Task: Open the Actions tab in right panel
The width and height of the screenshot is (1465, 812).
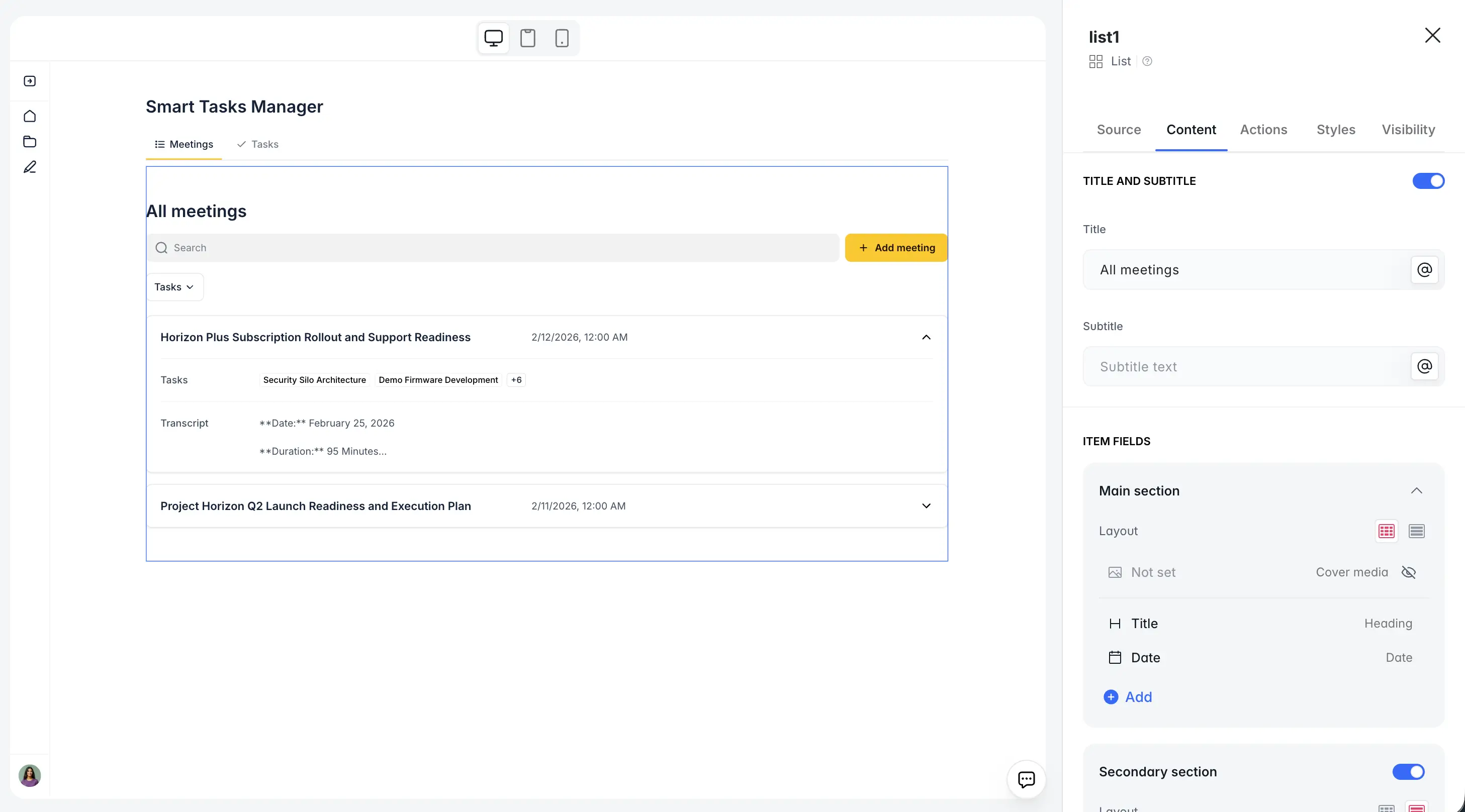Action: coord(1263,130)
